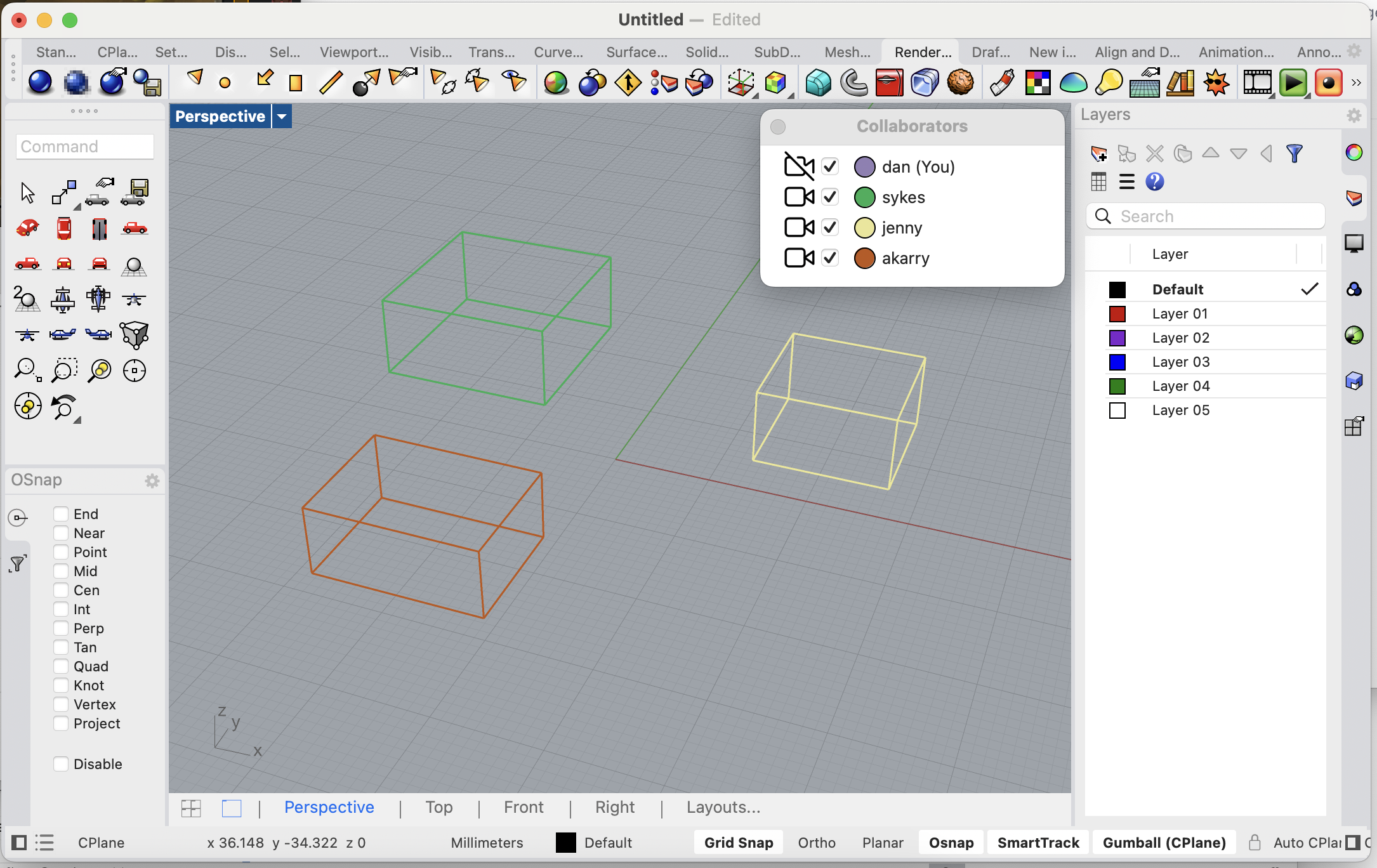Click the layer filter funnel icon

tap(1294, 154)
